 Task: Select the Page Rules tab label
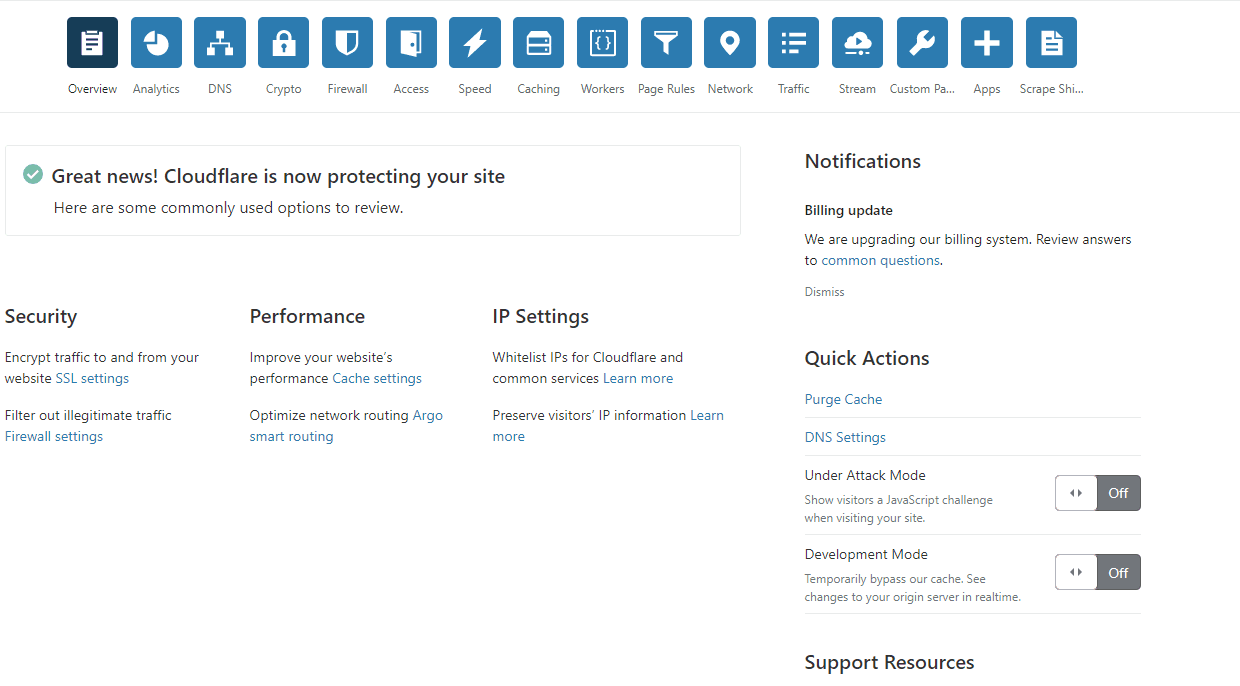pyautogui.click(x=666, y=89)
